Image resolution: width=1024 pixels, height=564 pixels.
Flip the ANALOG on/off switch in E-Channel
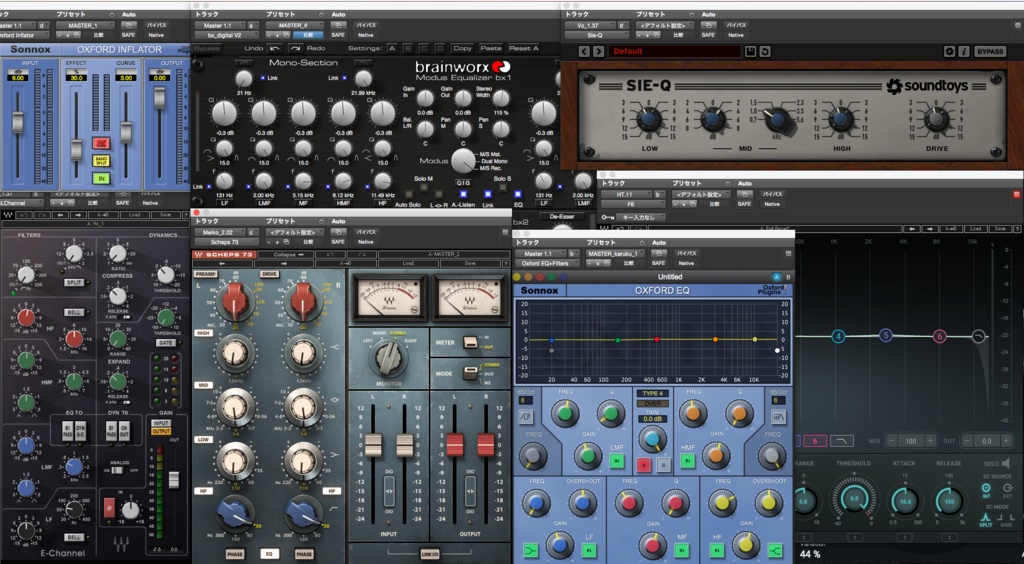(x=118, y=470)
